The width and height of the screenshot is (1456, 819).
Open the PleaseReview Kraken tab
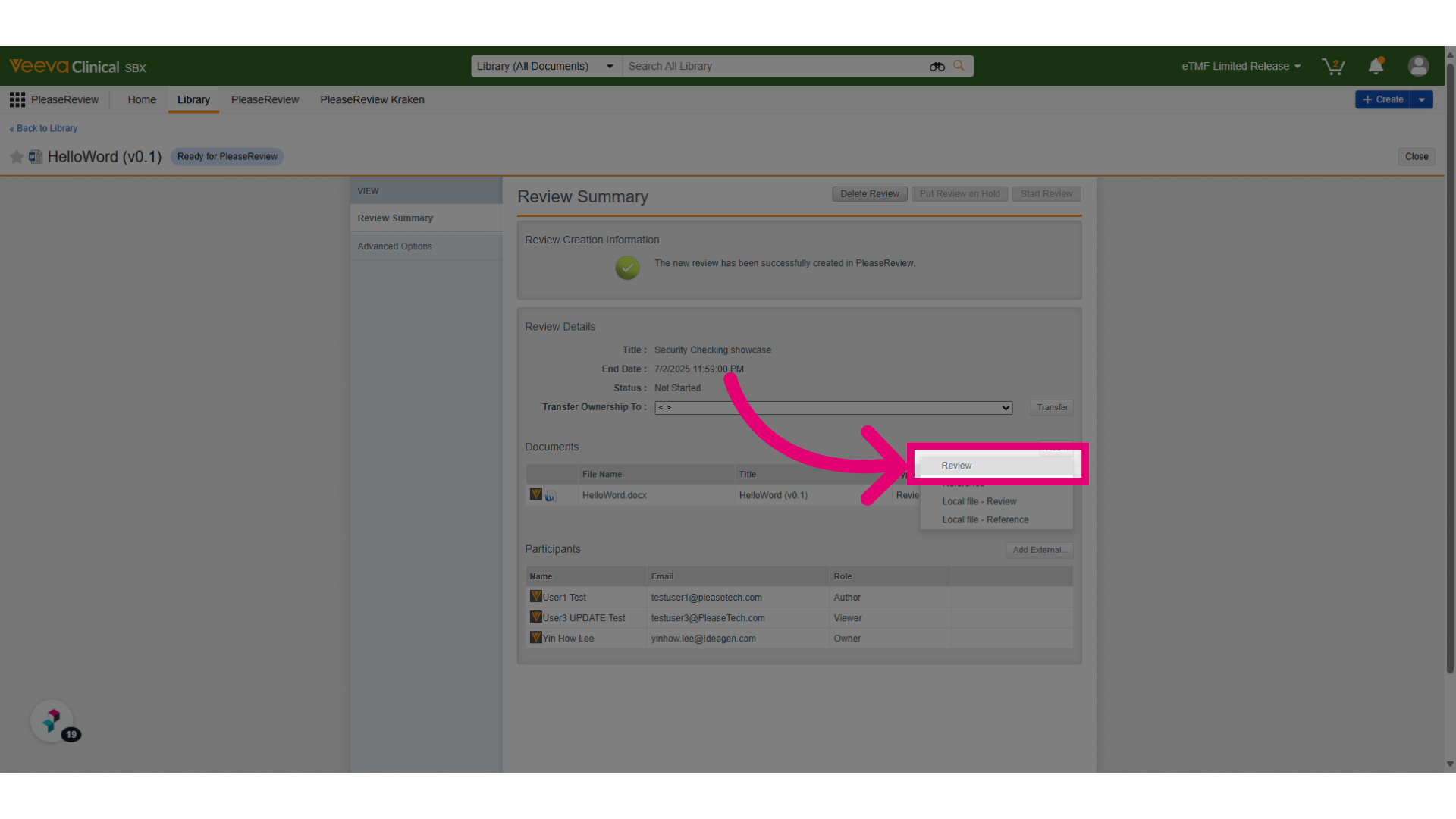pos(372,99)
